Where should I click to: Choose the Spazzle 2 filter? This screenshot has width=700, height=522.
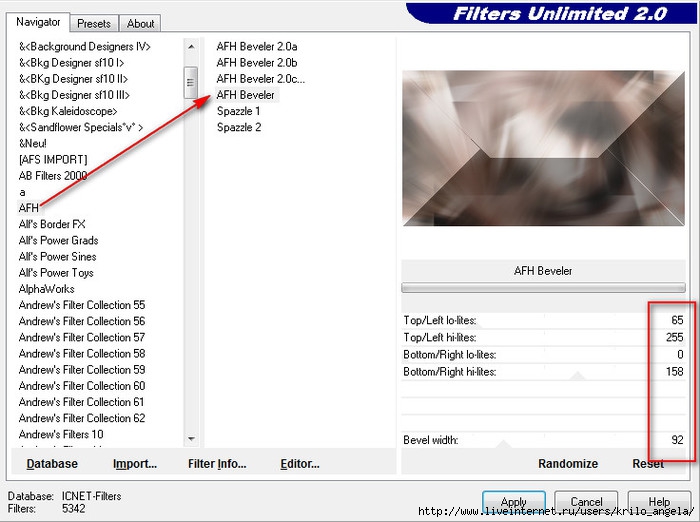click(x=239, y=127)
